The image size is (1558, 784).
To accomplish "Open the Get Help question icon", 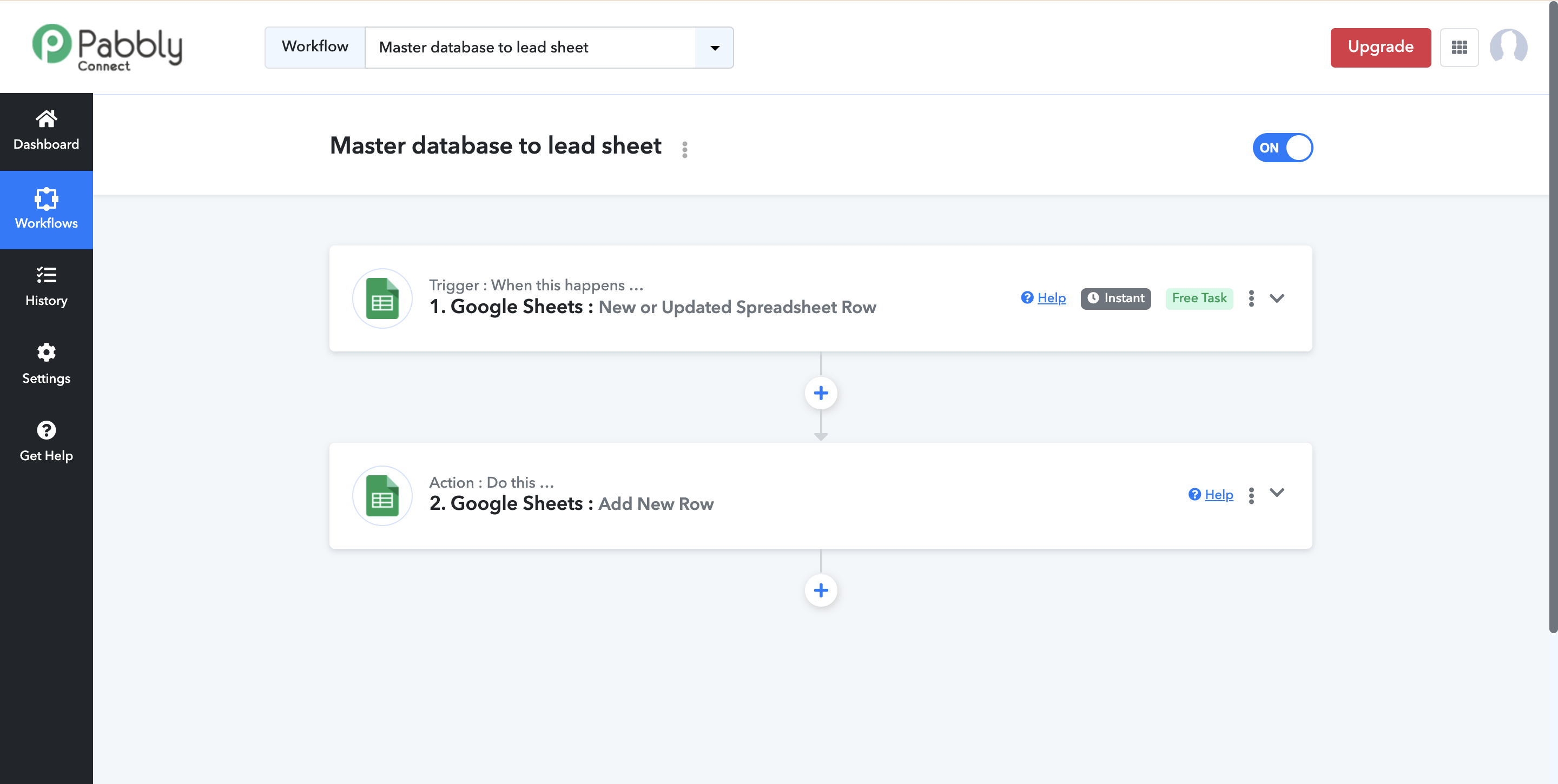I will (46, 430).
